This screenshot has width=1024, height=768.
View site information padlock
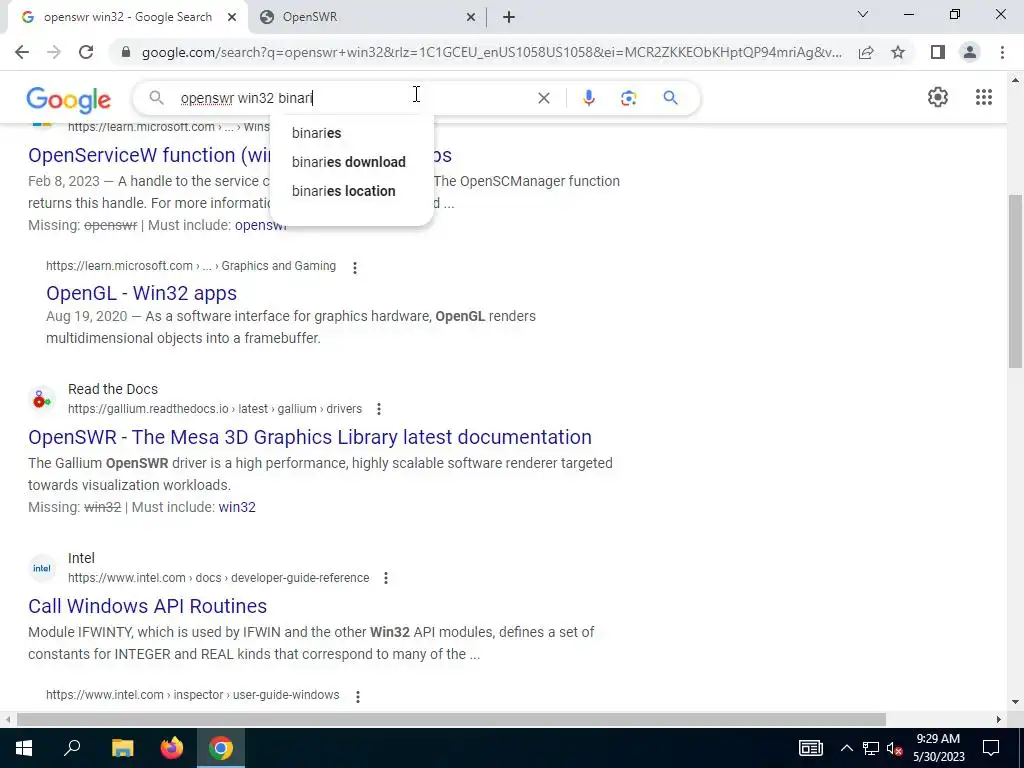point(126,52)
